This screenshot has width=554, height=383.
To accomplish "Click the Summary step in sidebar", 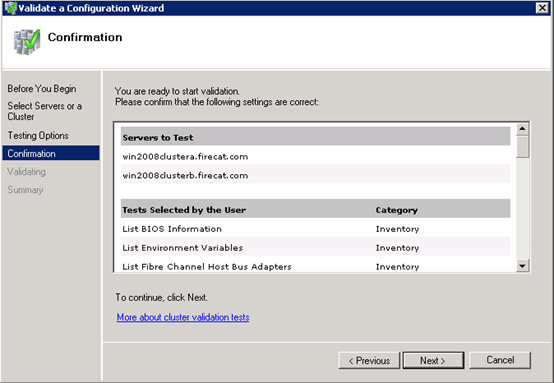I will pos(25,190).
